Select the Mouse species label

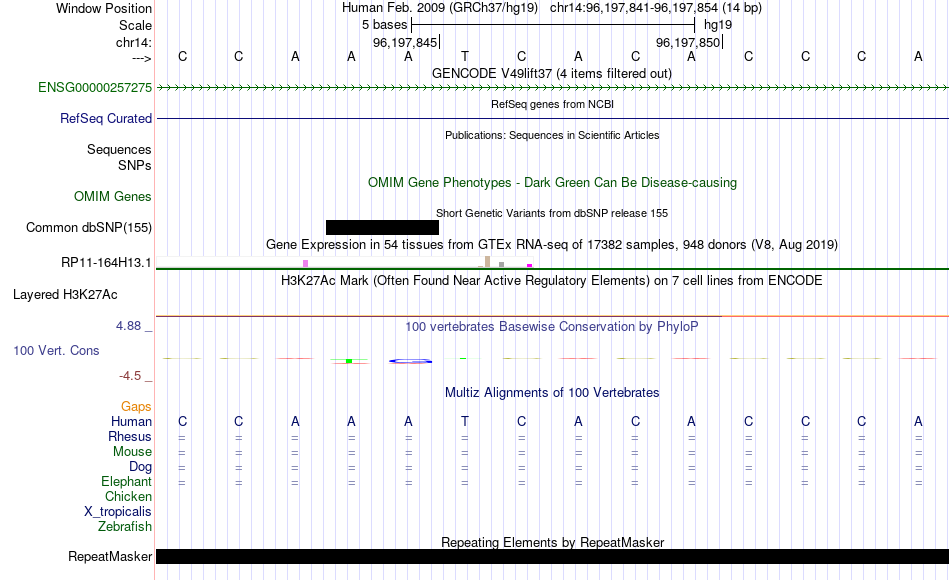coord(132,452)
